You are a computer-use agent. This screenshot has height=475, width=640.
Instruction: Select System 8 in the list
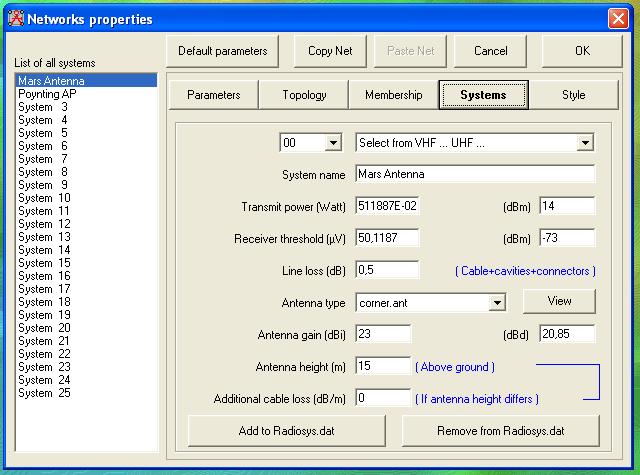(86, 172)
